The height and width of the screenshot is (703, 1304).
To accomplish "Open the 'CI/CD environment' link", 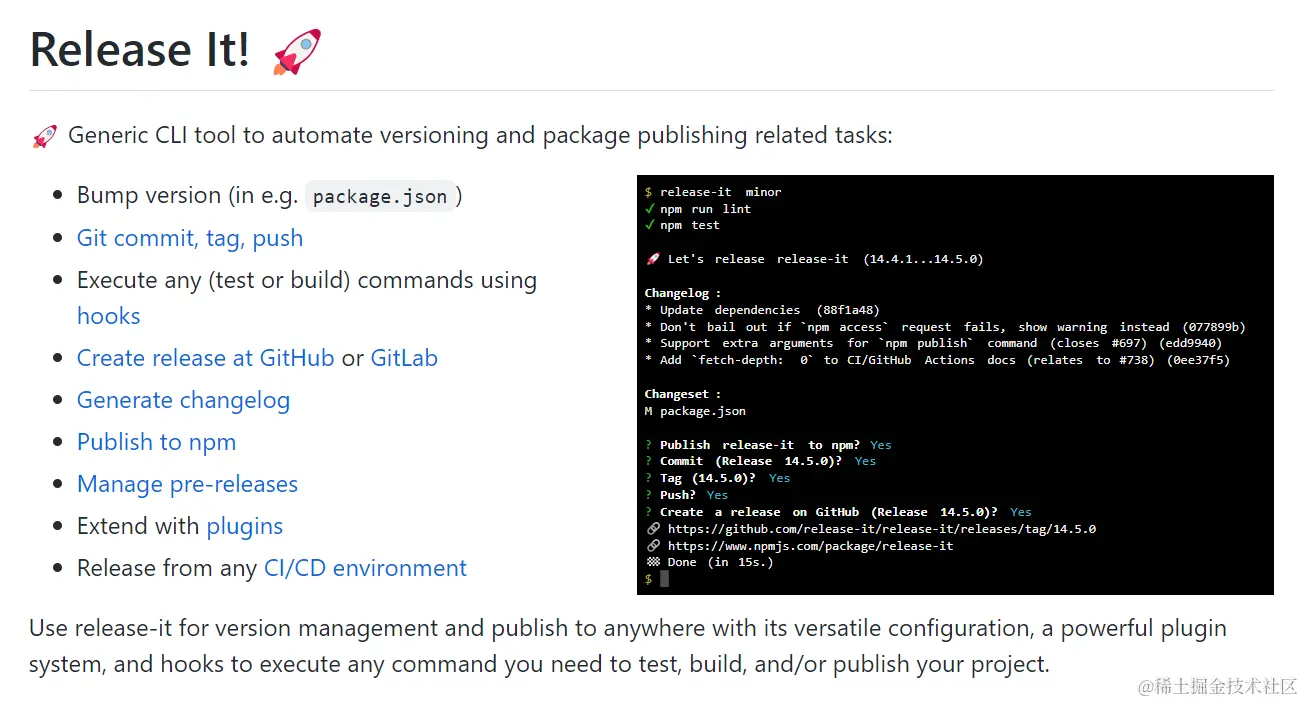I will pos(365,568).
